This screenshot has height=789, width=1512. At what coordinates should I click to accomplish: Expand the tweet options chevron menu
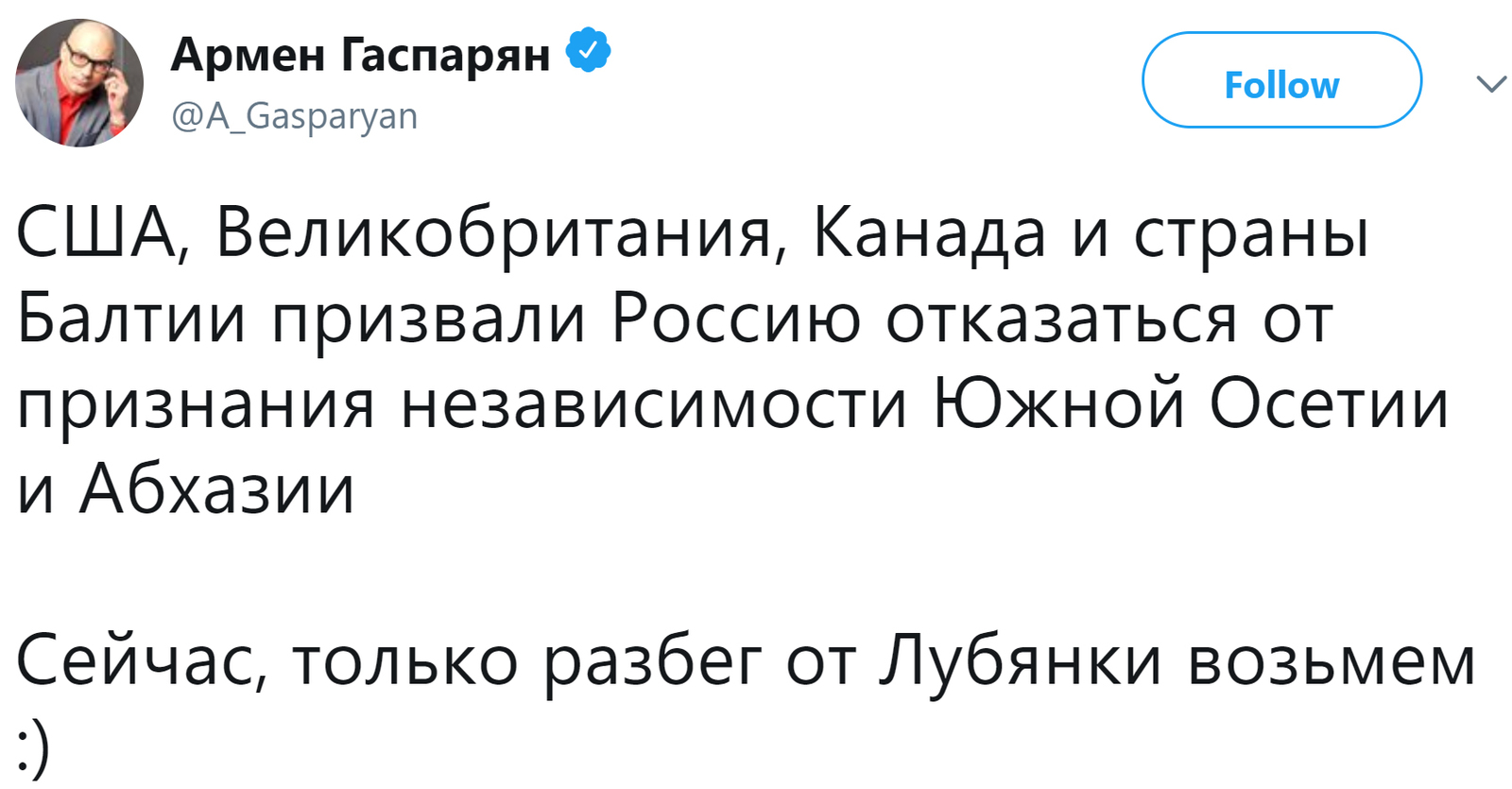point(1491,84)
